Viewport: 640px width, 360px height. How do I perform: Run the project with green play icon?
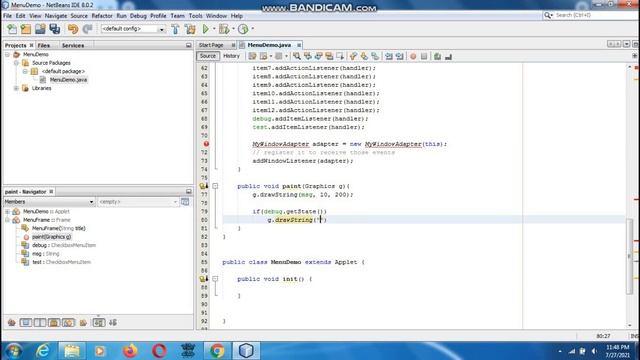(x=206, y=29)
